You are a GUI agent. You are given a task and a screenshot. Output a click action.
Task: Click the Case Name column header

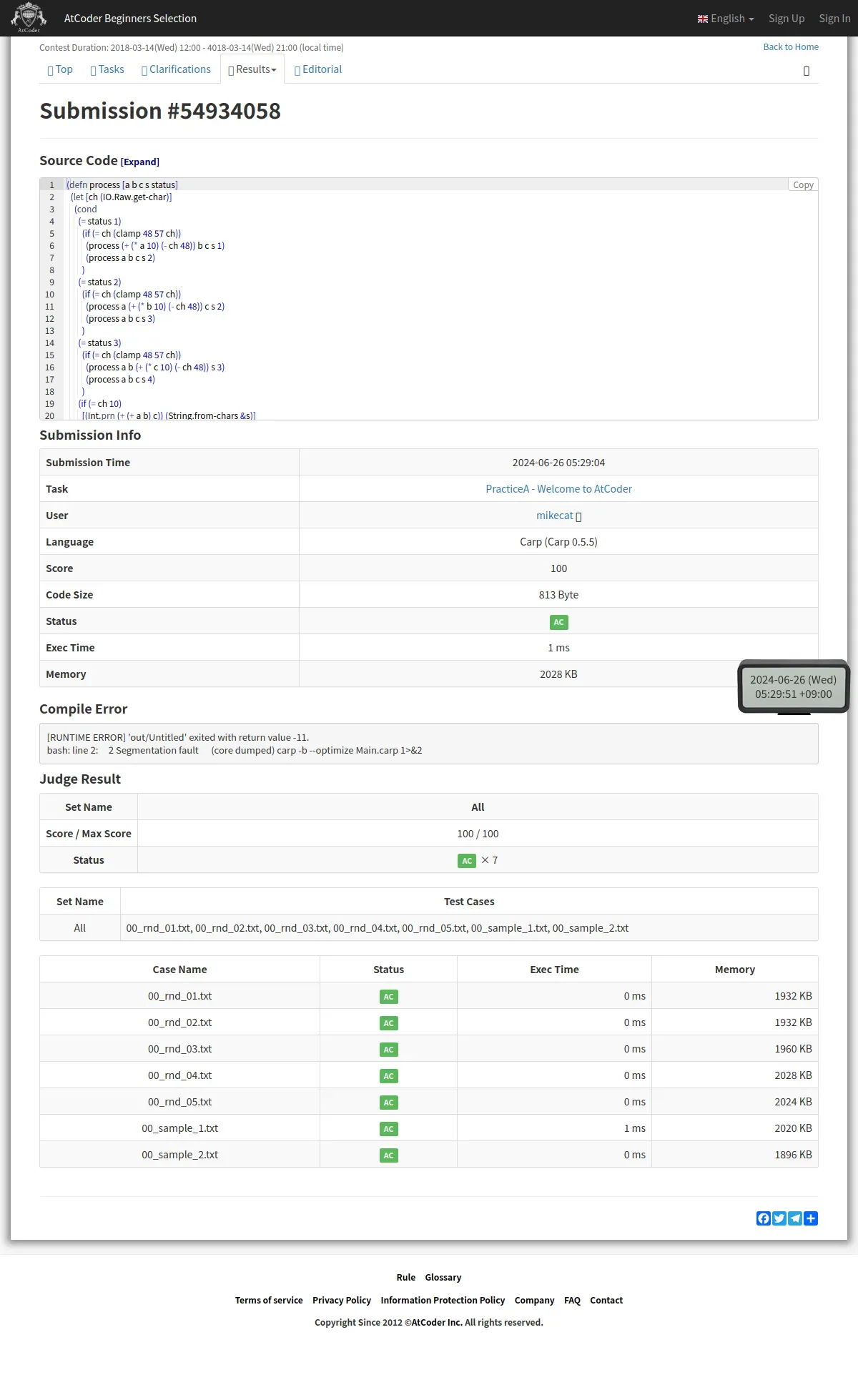[179, 970]
